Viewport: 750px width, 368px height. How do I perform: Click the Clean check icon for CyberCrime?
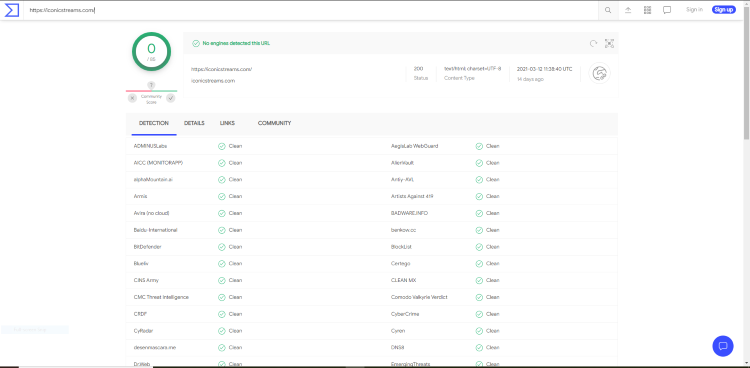tap(479, 314)
